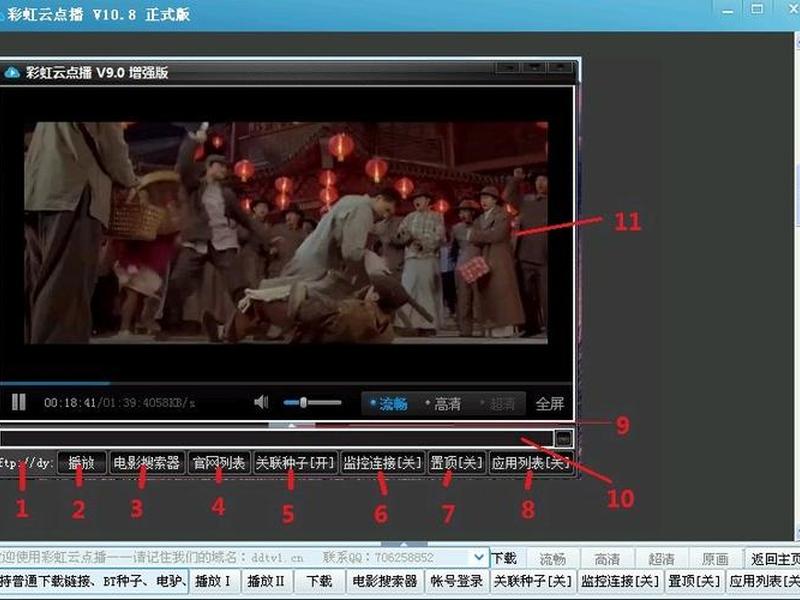800x600 pixels.
Task: Switch to 流畅 tab in bottom bar
Action: 553,559
